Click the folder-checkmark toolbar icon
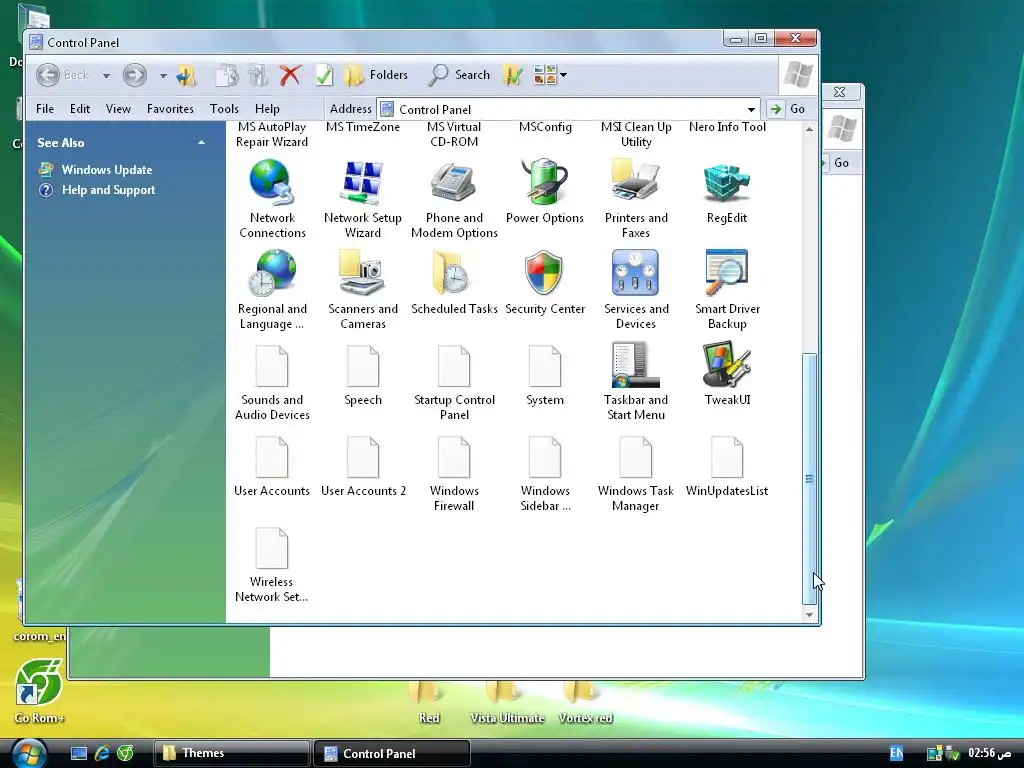The width and height of the screenshot is (1024, 768). (513, 75)
